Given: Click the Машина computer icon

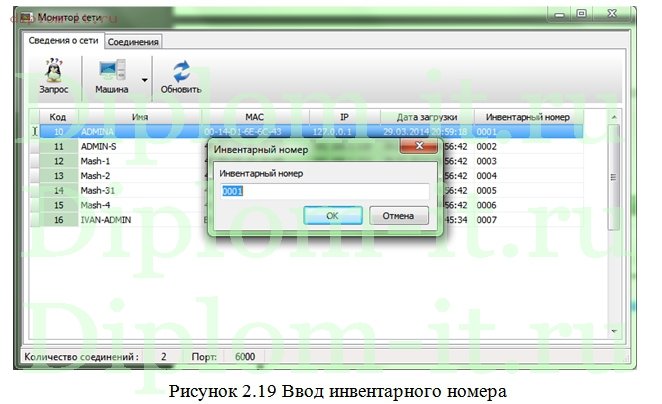Looking at the screenshot, I should click(112, 70).
